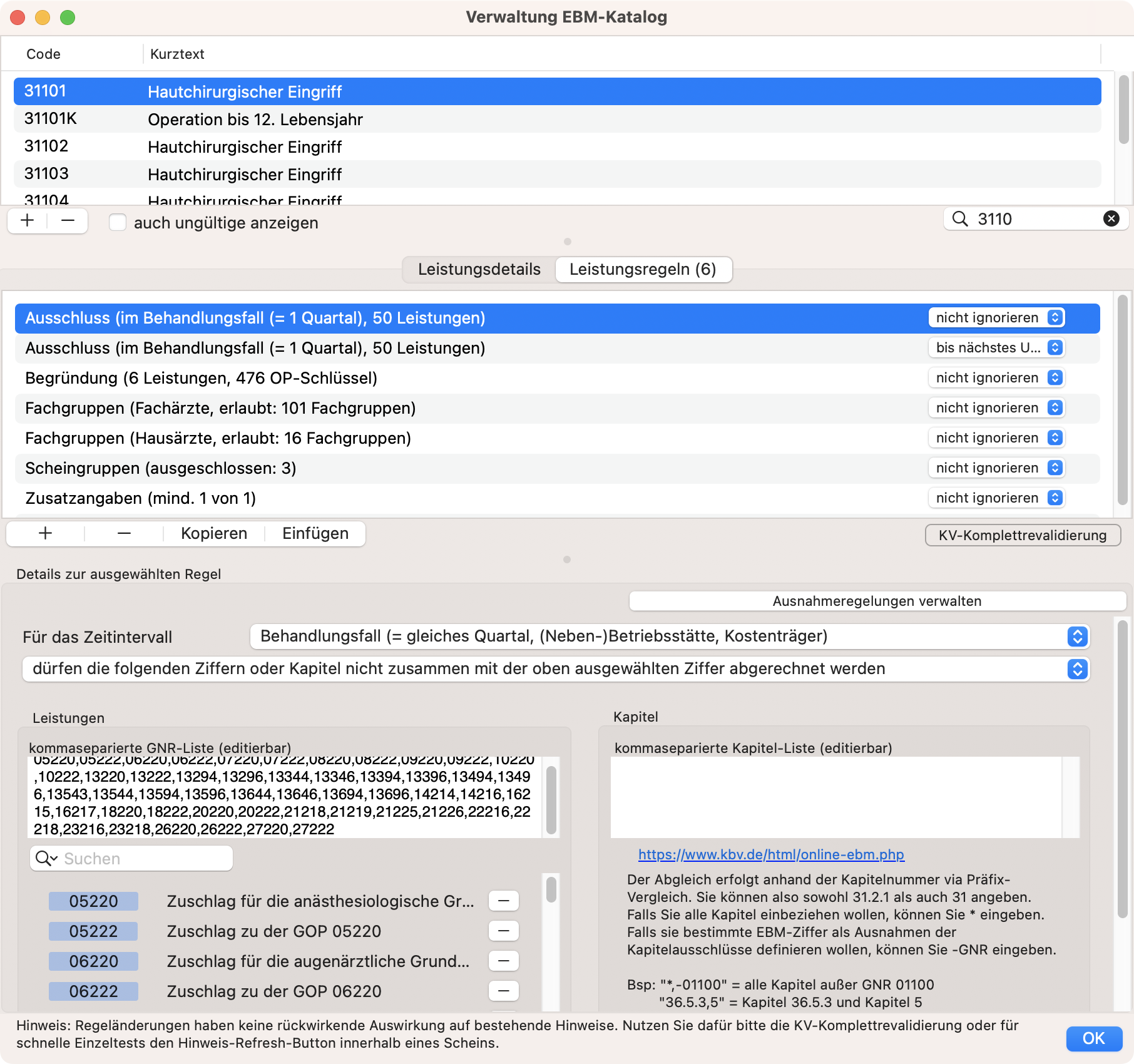Select code 31101K Operation bis 12. Lebensjahr
Image resolution: width=1134 pixels, height=1064 pixels.
pos(557,119)
